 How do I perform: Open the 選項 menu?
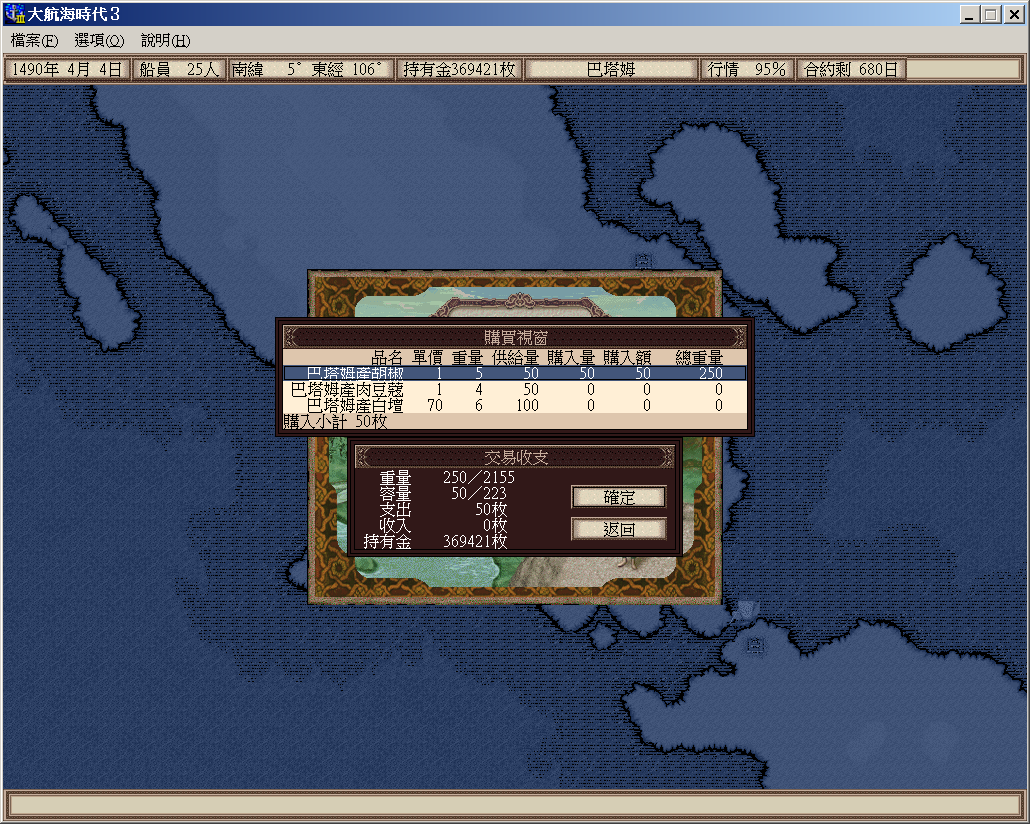click(x=99, y=41)
